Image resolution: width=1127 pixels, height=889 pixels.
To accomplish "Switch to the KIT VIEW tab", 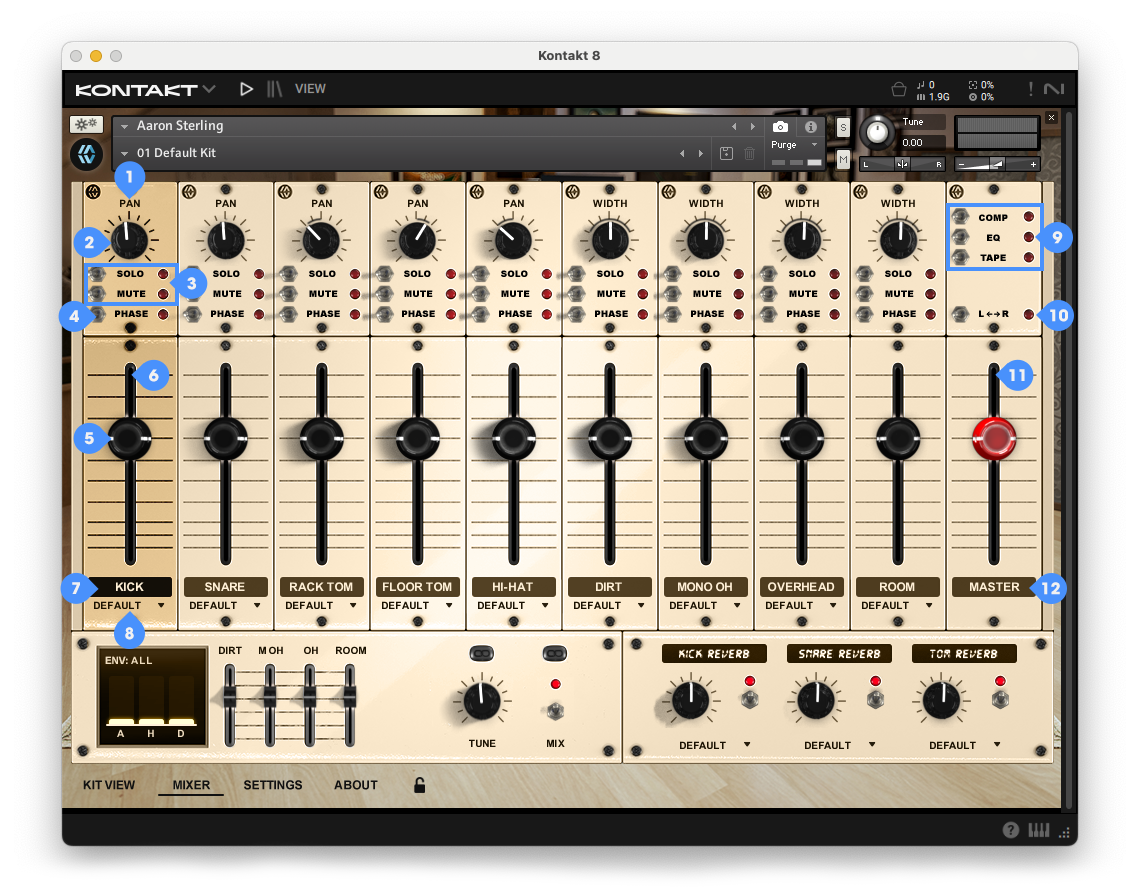I will coord(108,785).
